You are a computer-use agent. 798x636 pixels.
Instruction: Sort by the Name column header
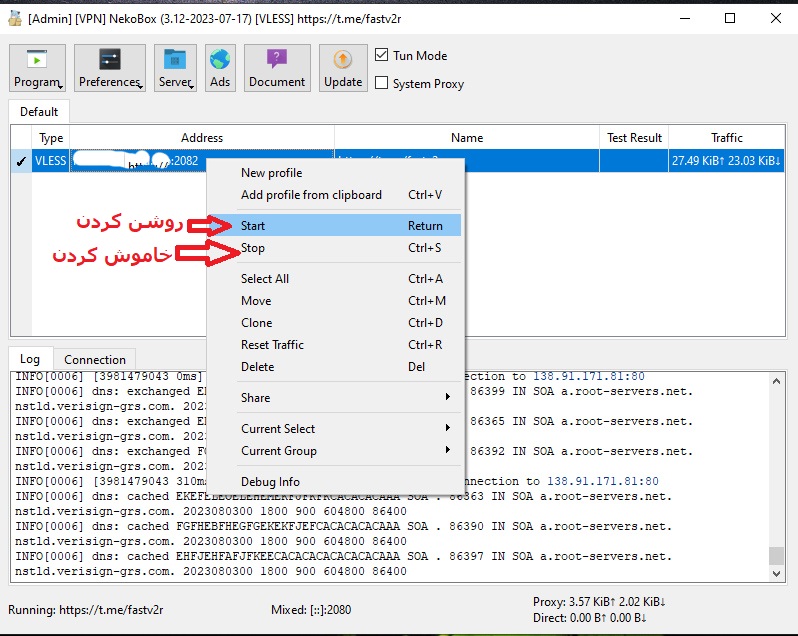click(x=467, y=138)
